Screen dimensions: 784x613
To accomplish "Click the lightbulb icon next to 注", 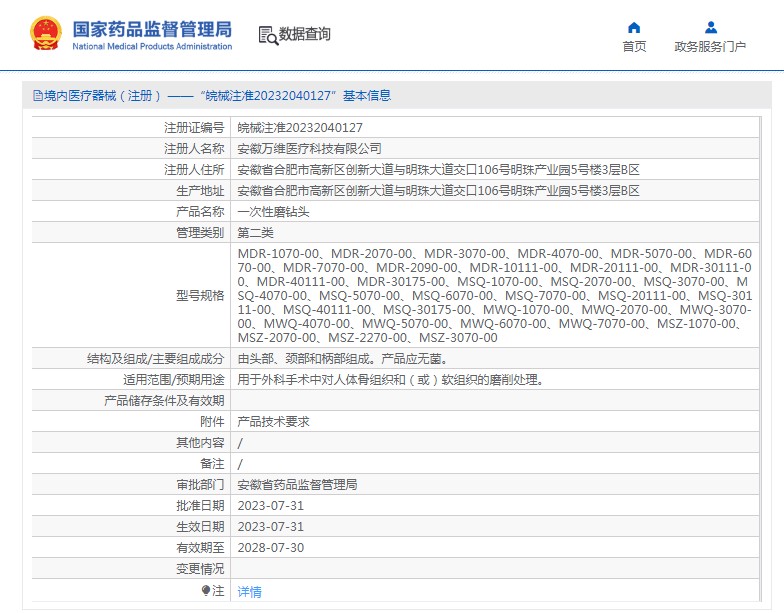I will point(206,591).
